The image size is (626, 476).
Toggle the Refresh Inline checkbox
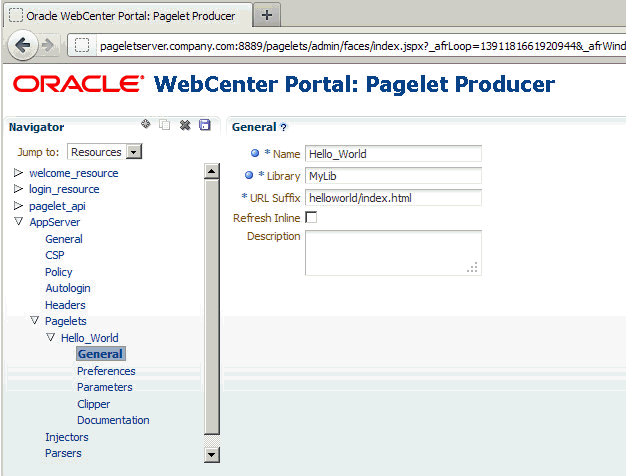pos(311,217)
